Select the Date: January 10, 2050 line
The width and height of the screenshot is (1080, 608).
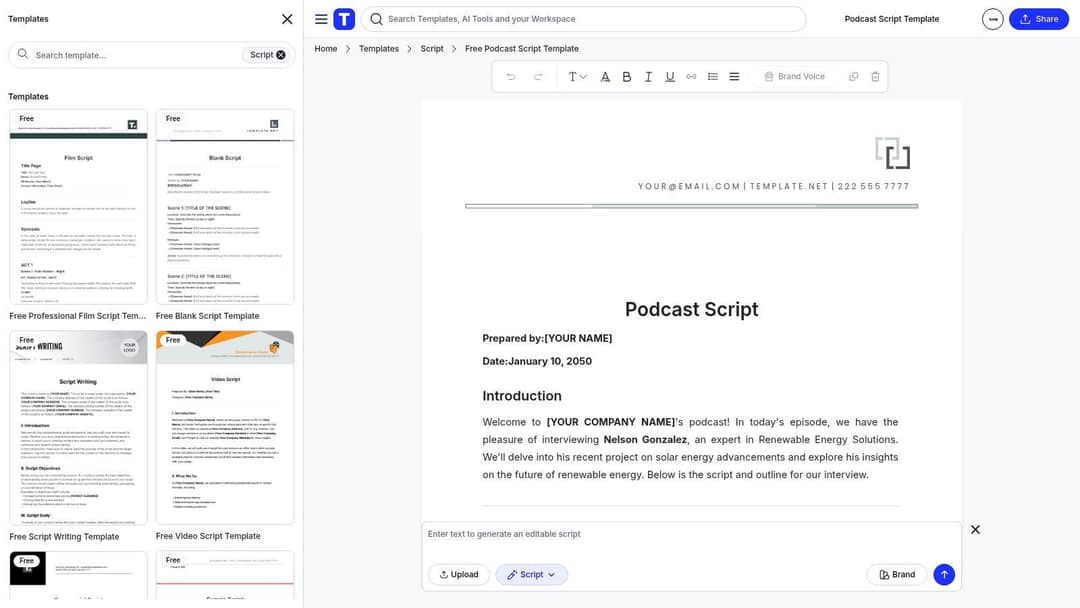point(537,361)
